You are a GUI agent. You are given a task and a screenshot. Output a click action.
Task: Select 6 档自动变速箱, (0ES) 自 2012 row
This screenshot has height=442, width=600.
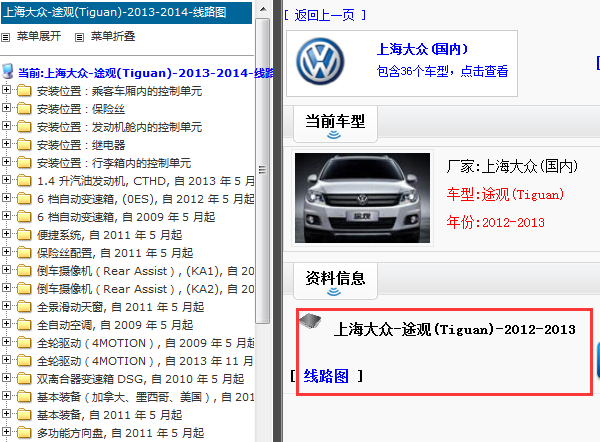tap(145, 199)
